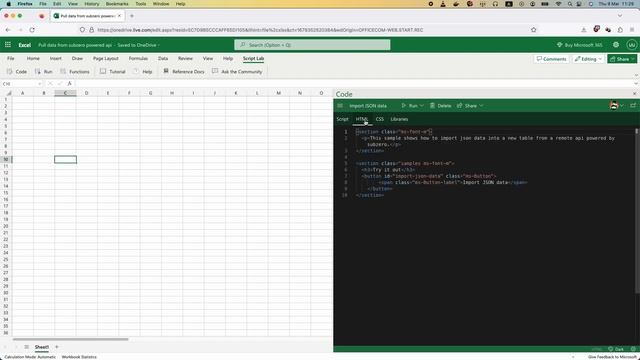
Task: Open the Data ribbon tab
Action: point(163,58)
